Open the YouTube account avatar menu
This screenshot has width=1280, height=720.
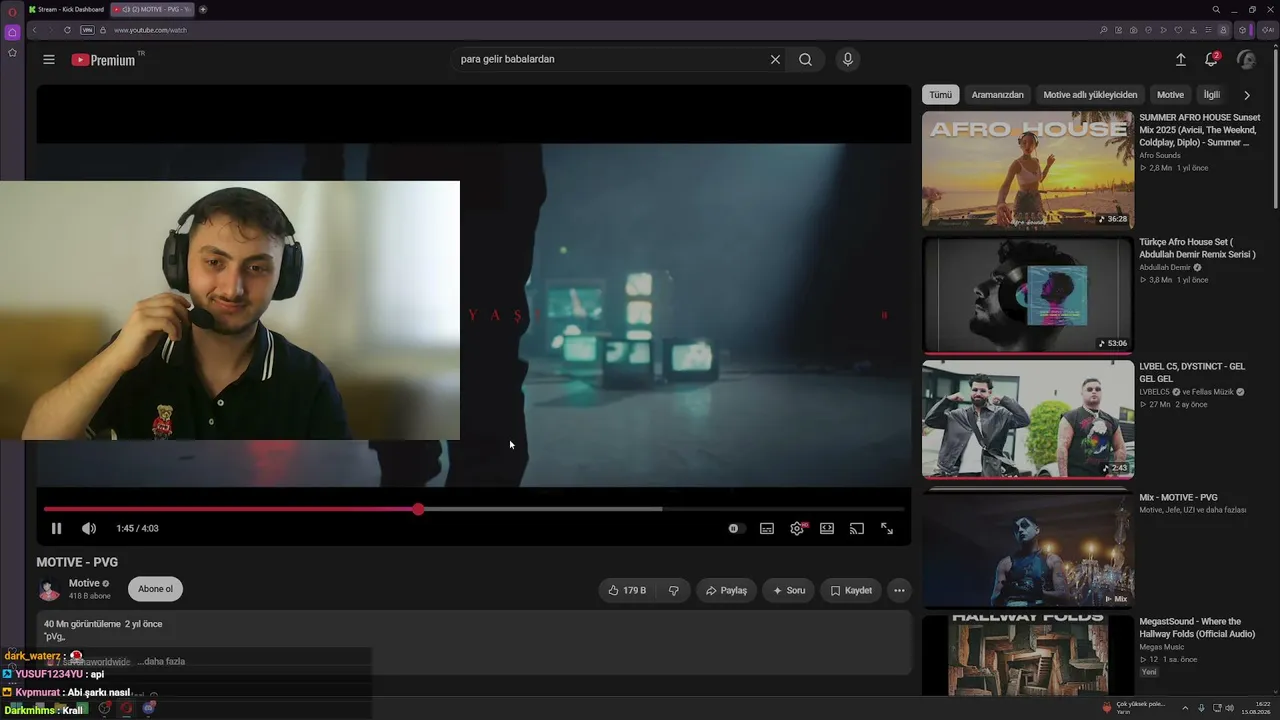pos(1246,60)
